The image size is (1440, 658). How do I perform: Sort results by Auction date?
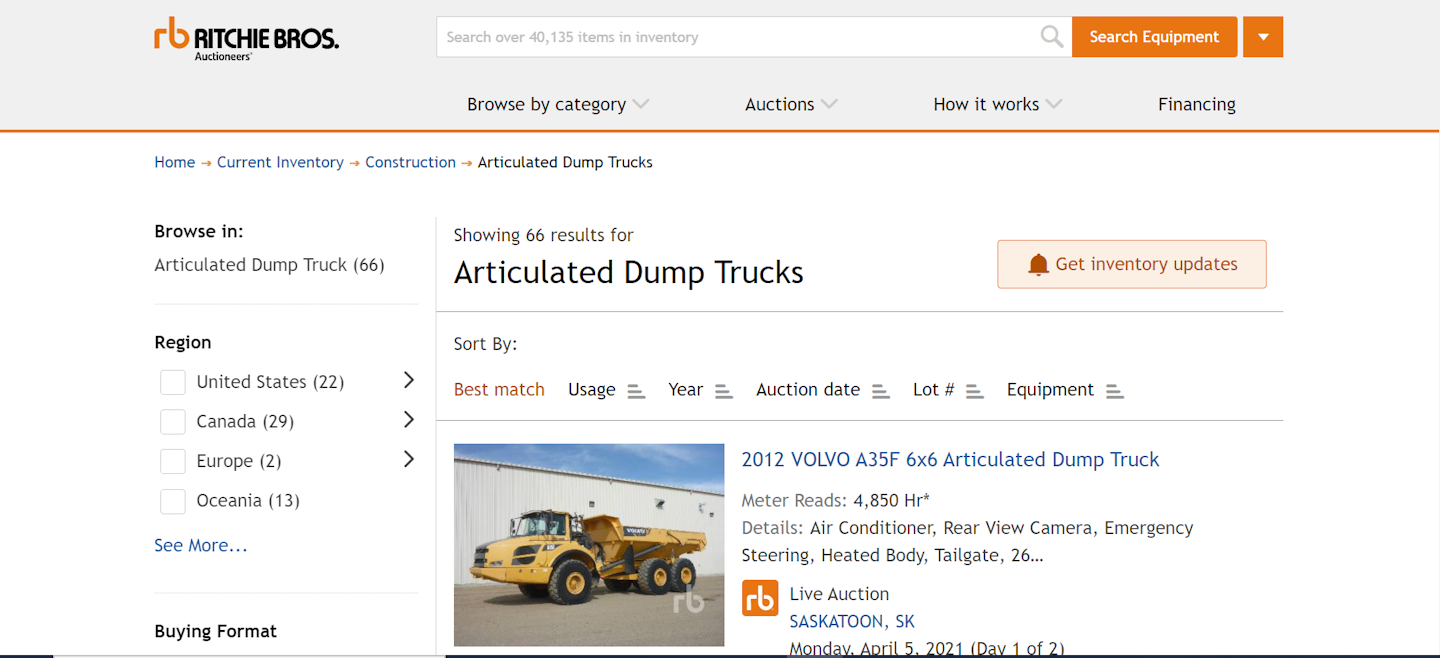(808, 390)
